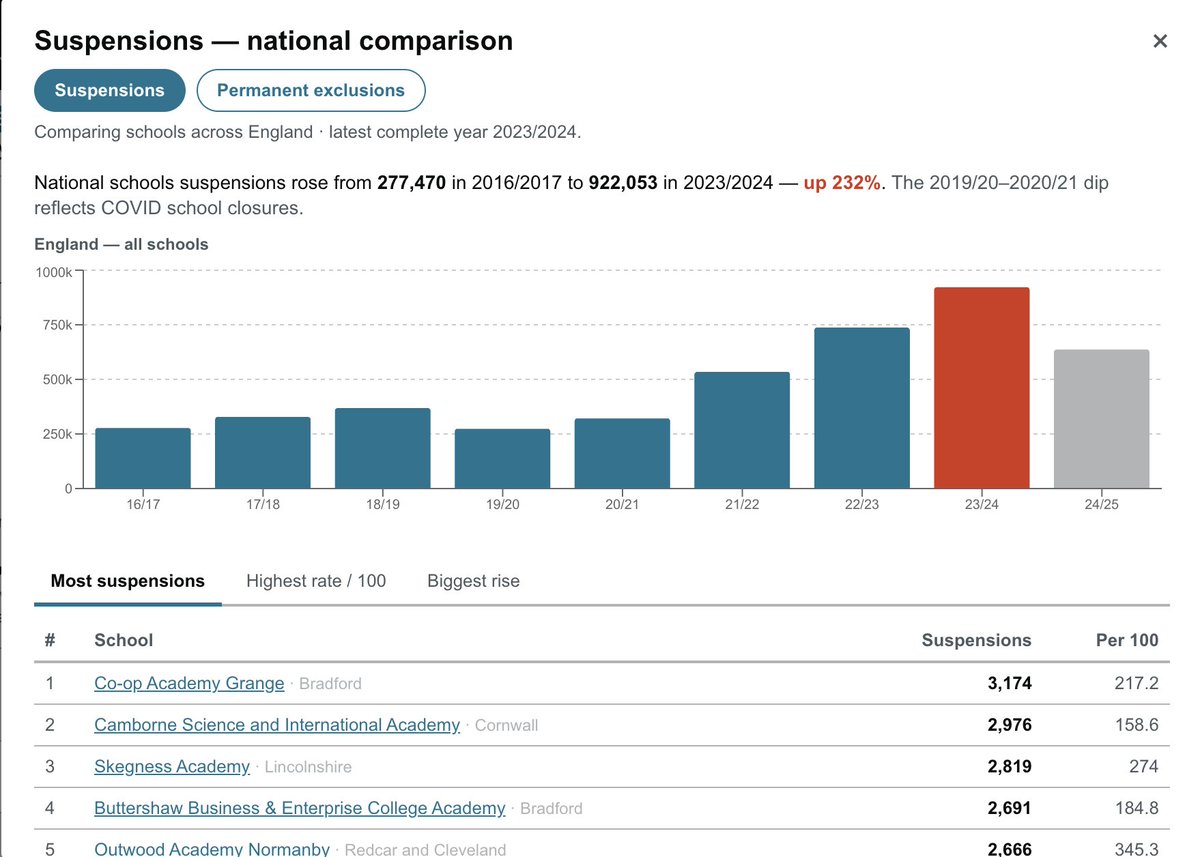This screenshot has width=1200, height=857.
Task: Click the 'England — all schools' chart title
Action: pyautogui.click(x=121, y=244)
